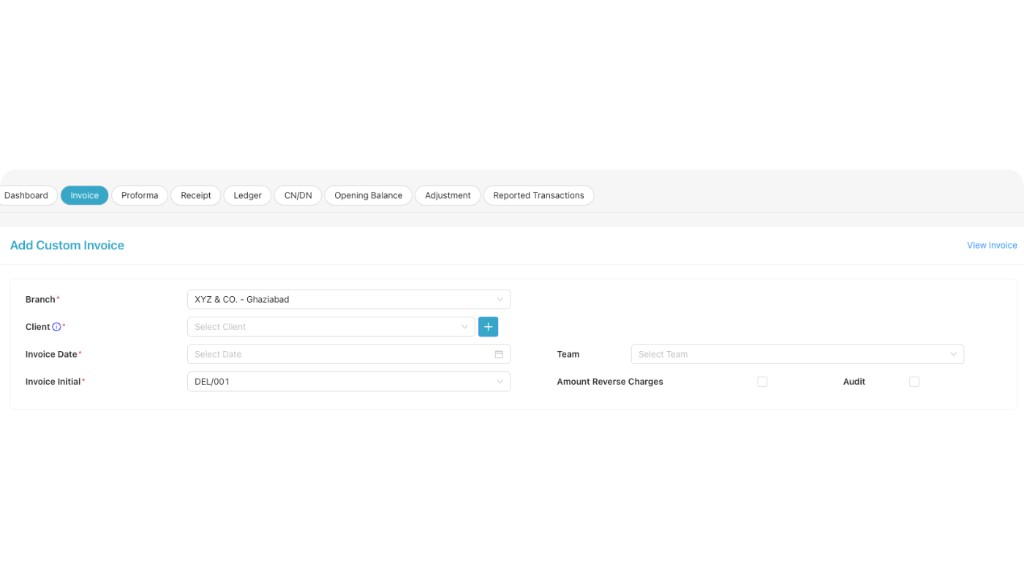Image resolution: width=1024 pixels, height=585 pixels.
Task: Switch to the Receipt tab
Action: (195, 195)
